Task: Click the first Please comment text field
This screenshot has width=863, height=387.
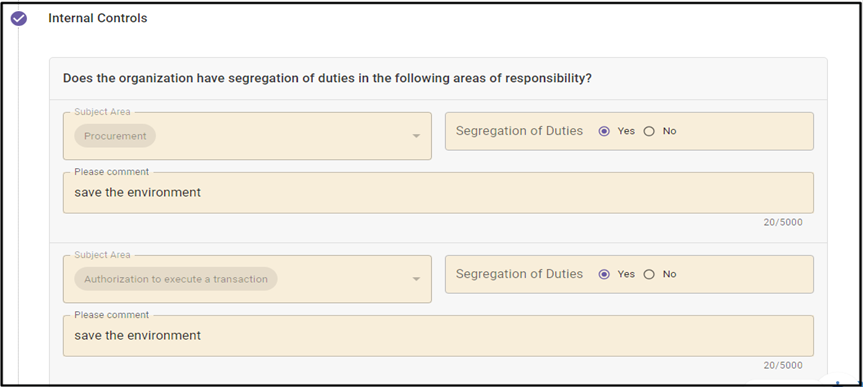Action: [438, 193]
